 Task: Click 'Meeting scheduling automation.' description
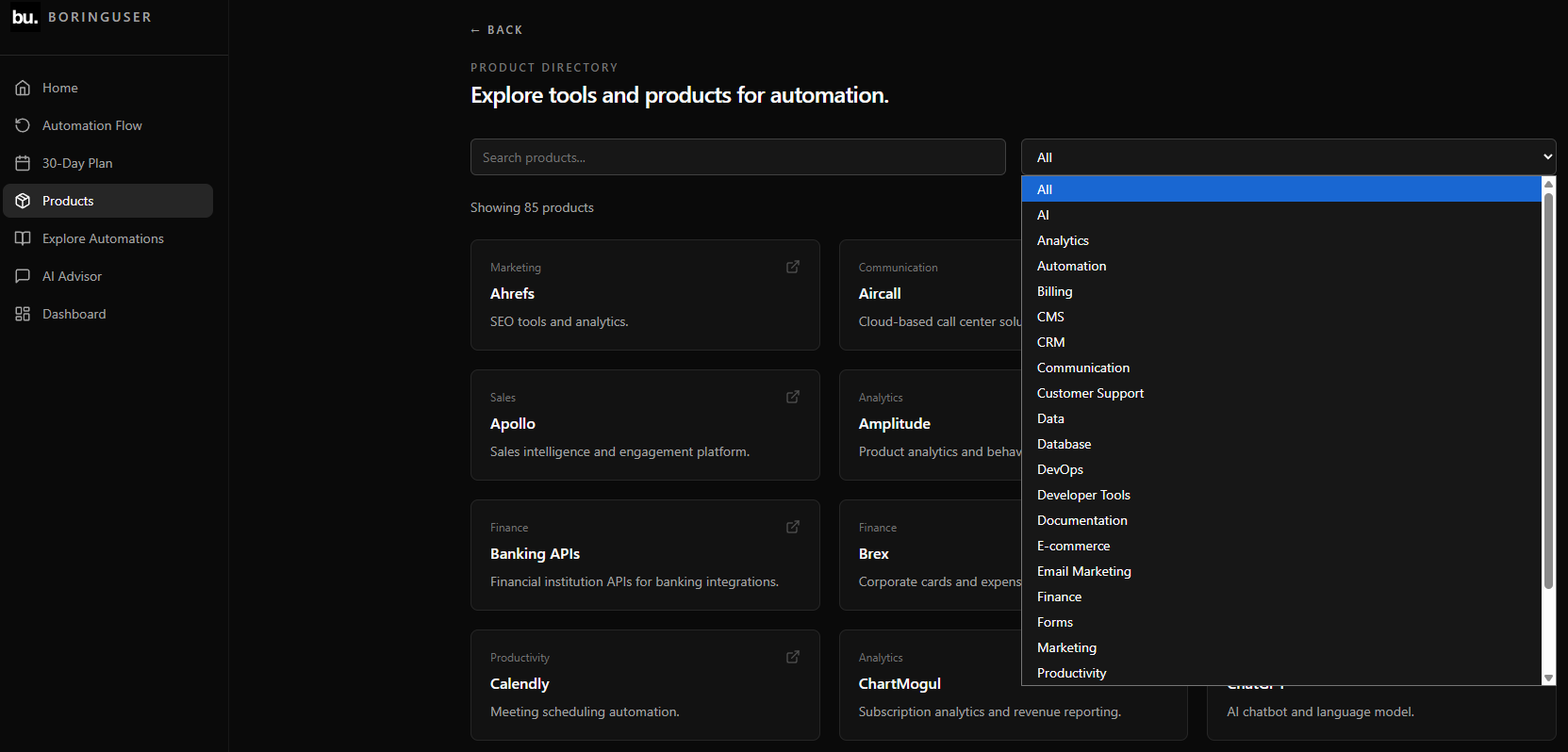(x=585, y=711)
